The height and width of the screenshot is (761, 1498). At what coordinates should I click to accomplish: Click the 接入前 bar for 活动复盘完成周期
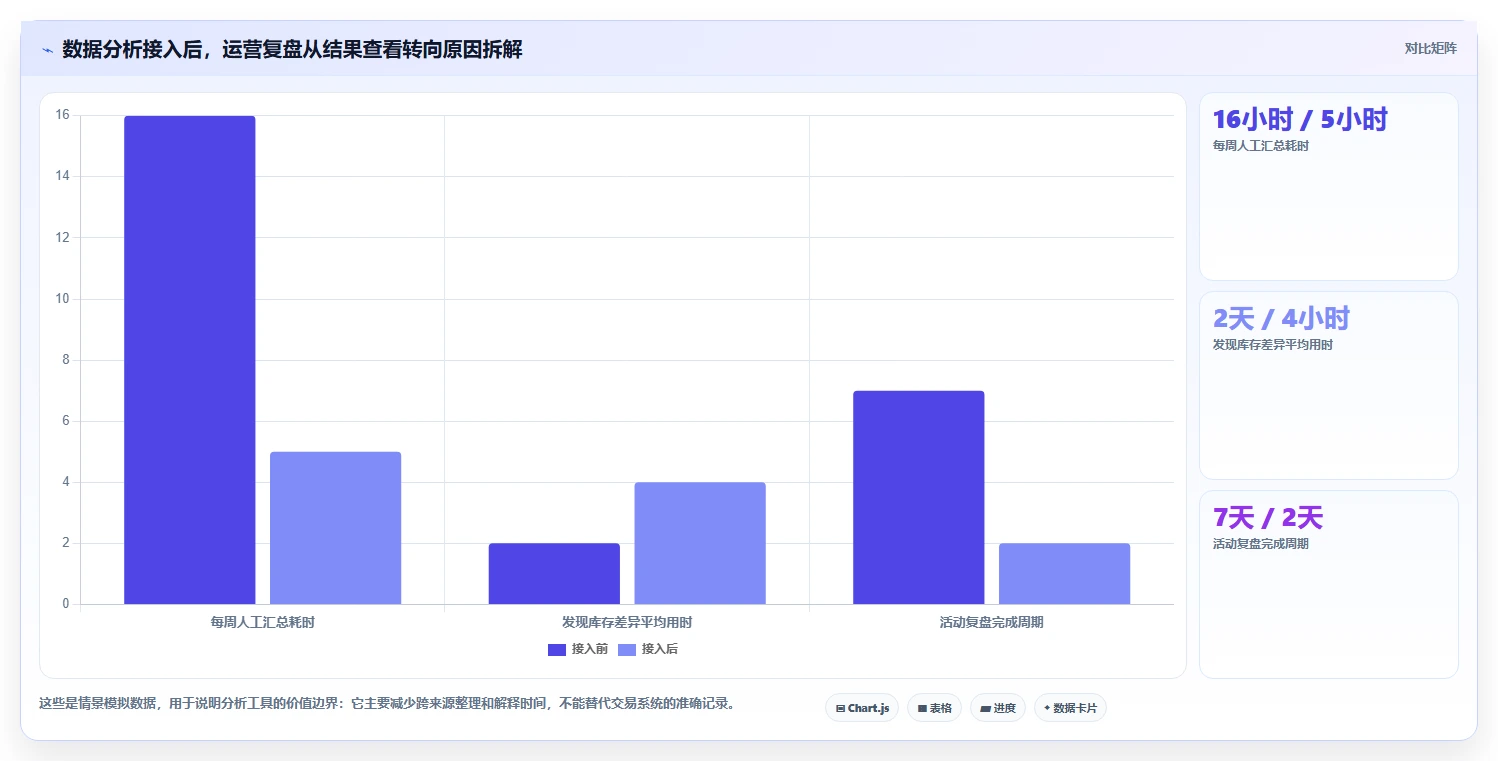(919, 497)
